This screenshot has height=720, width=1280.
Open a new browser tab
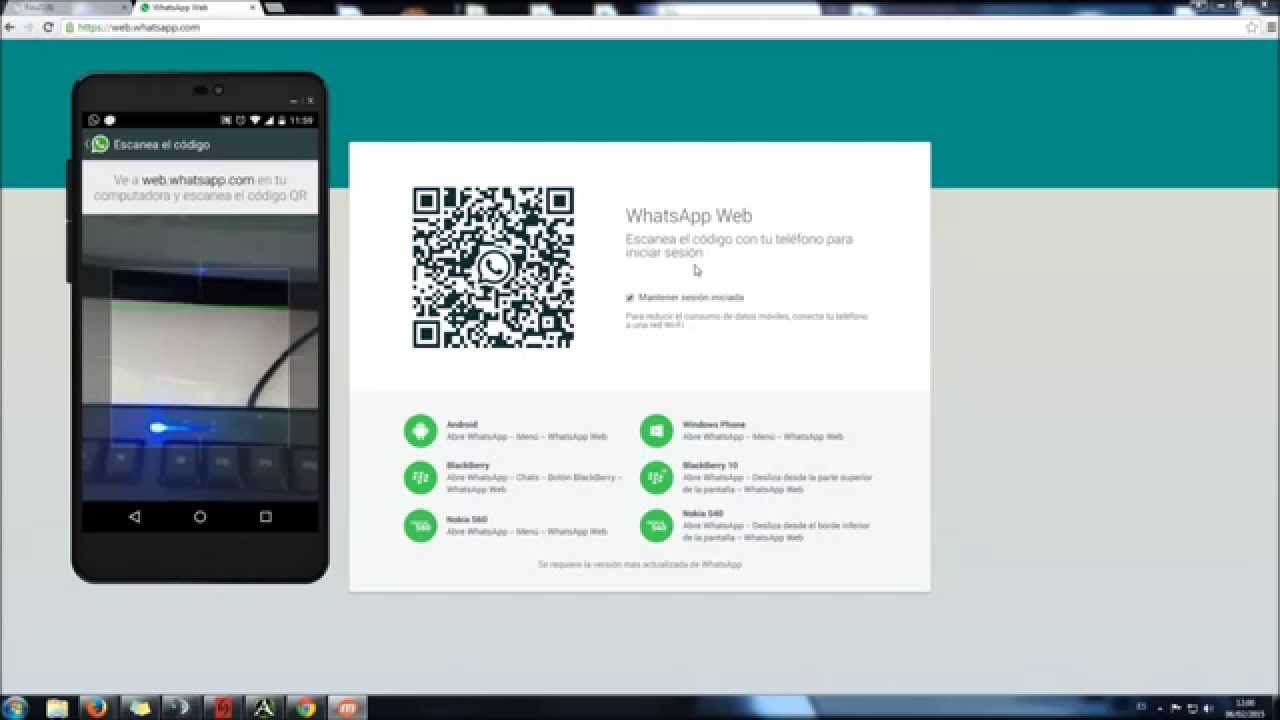tap(276, 7)
